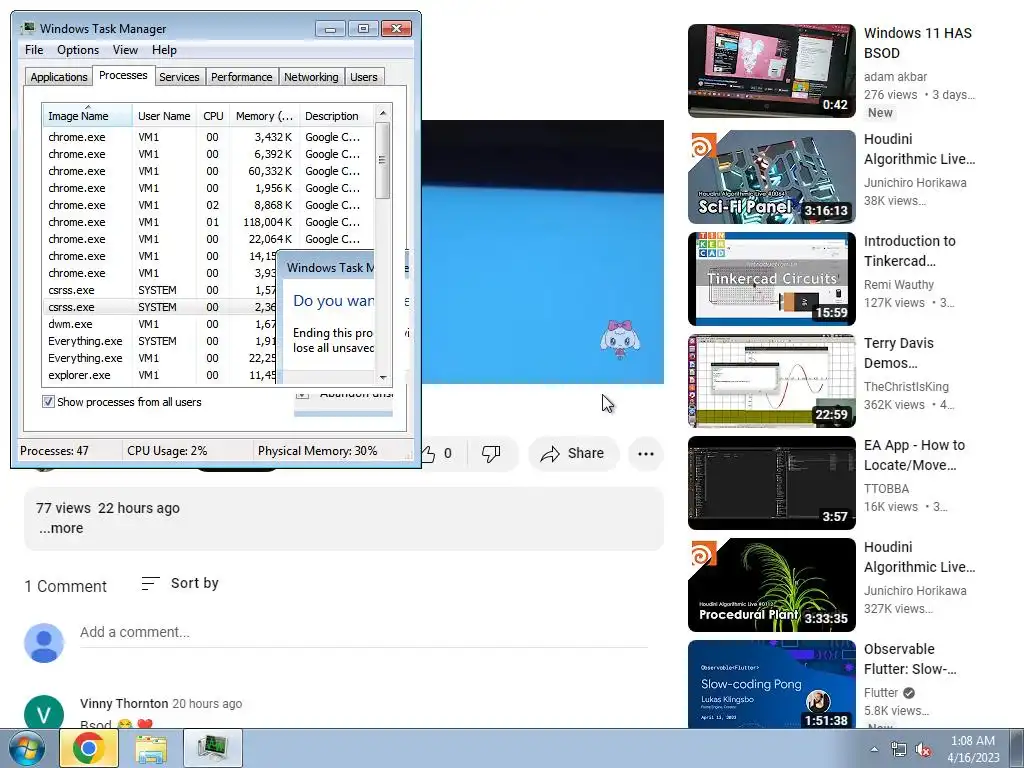Switch to the Users tab

(x=364, y=77)
